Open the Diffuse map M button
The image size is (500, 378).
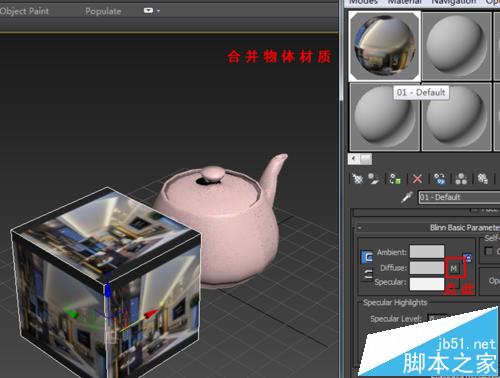(x=454, y=268)
